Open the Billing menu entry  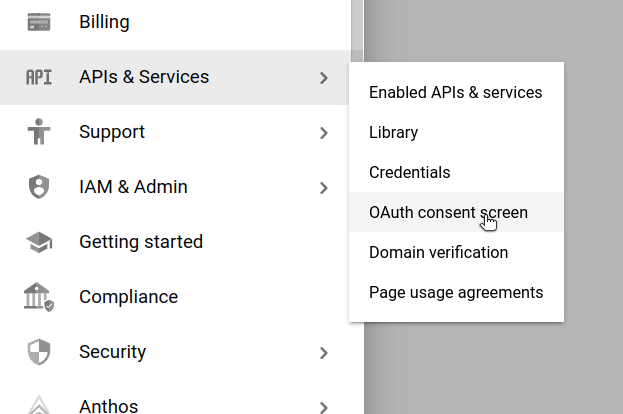click(104, 22)
